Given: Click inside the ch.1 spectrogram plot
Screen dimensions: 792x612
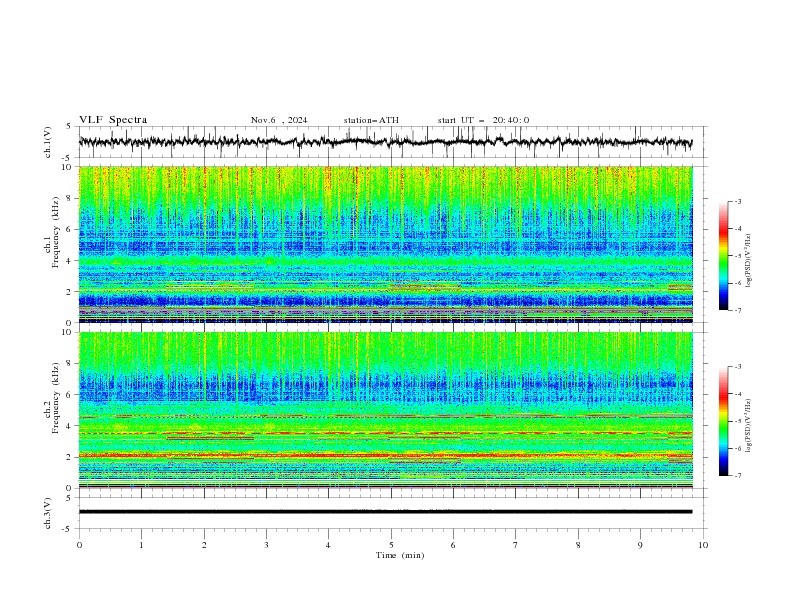Looking at the screenshot, I should 385,244.
